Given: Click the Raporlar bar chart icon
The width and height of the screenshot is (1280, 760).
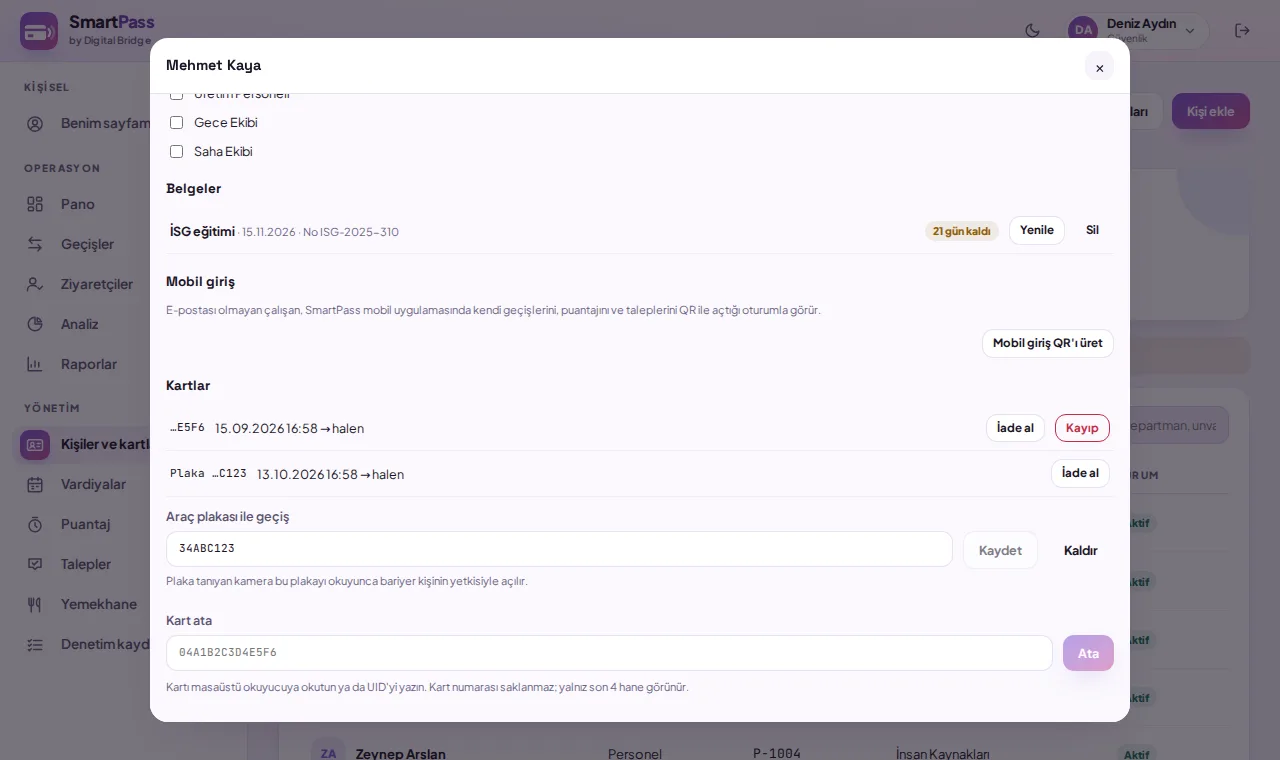Looking at the screenshot, I should pyautogui.click(x=35, y=364).
